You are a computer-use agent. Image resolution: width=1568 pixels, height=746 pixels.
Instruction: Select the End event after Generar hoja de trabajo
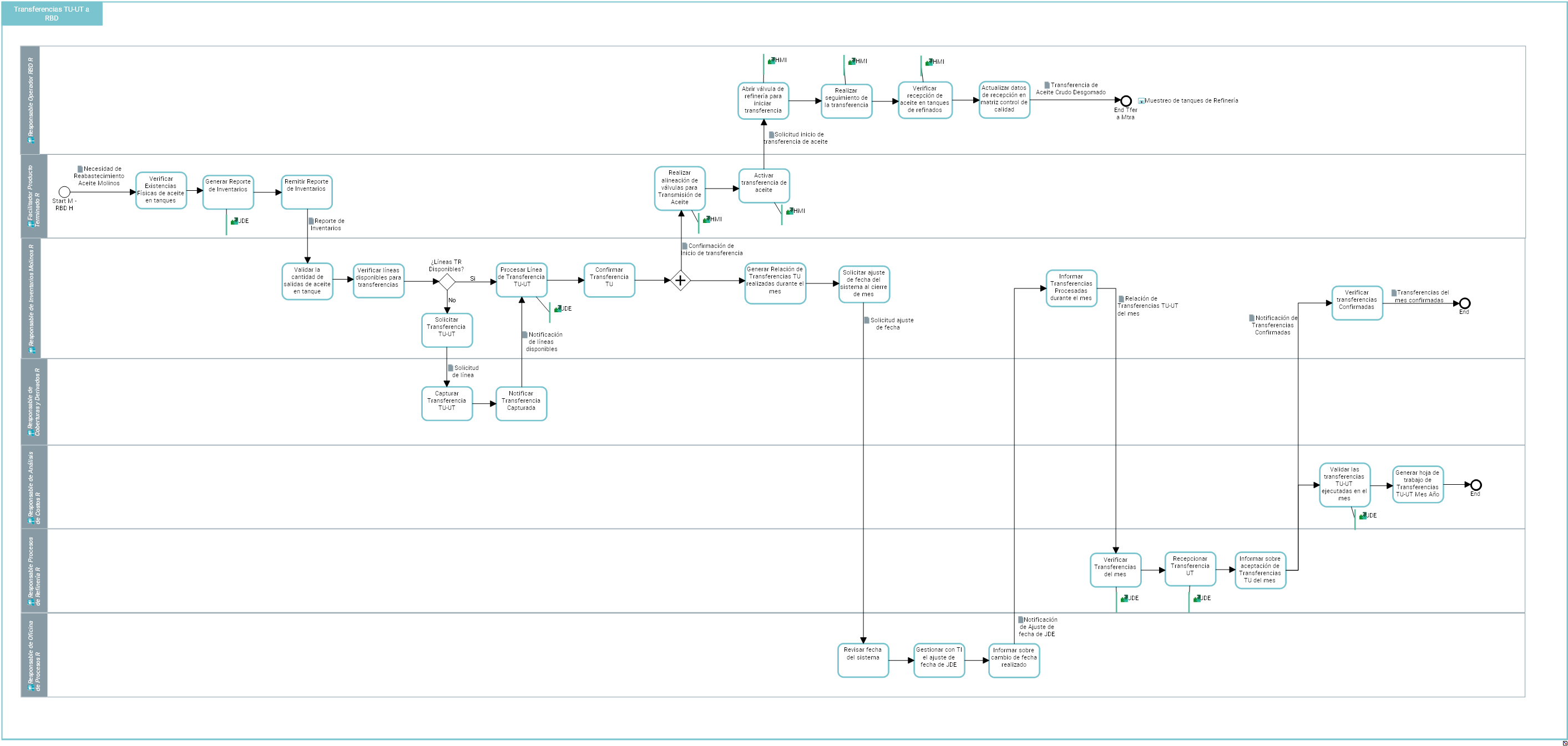click(1475, 485)
